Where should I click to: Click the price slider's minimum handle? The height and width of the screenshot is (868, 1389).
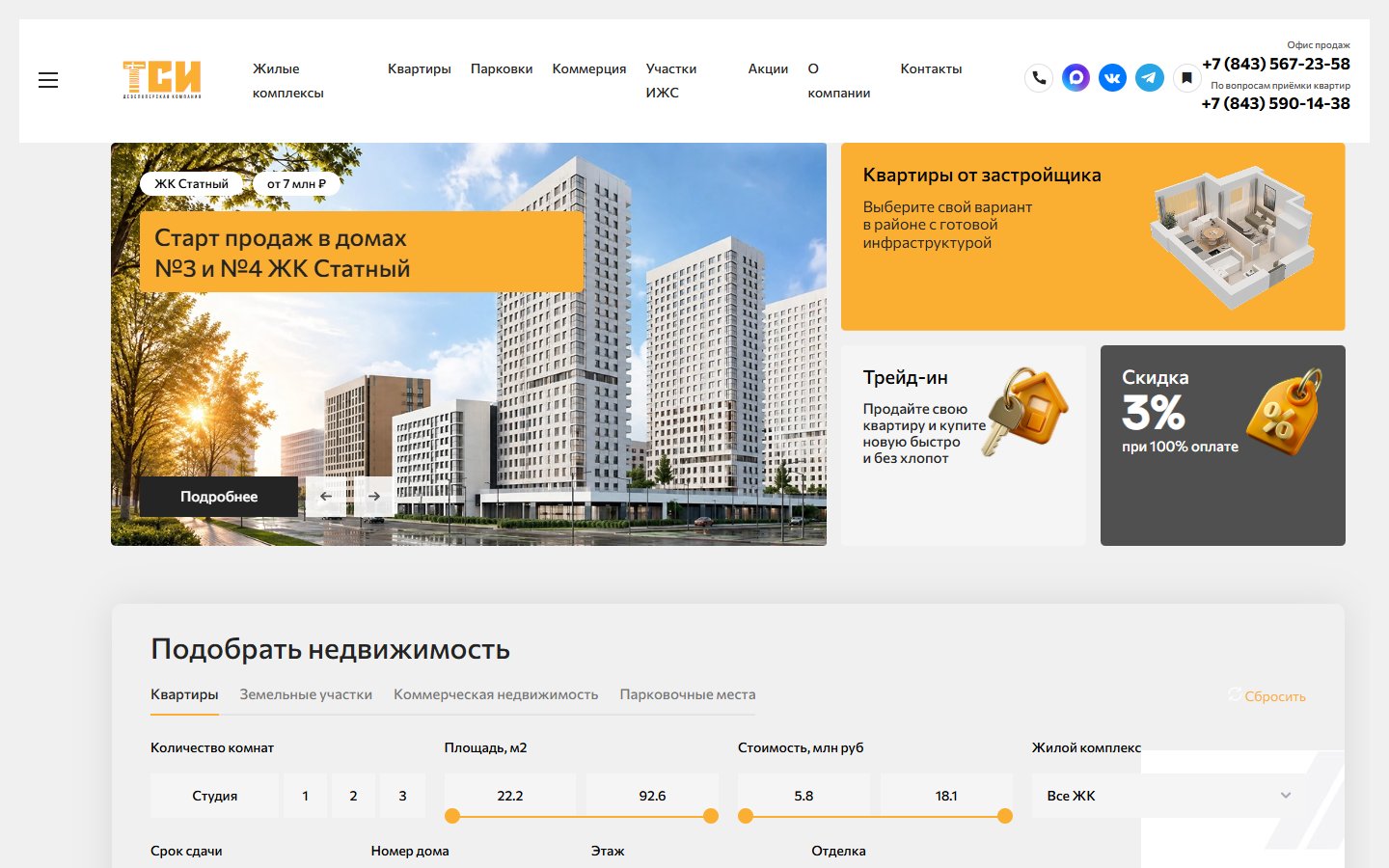(x=745, y=816)
